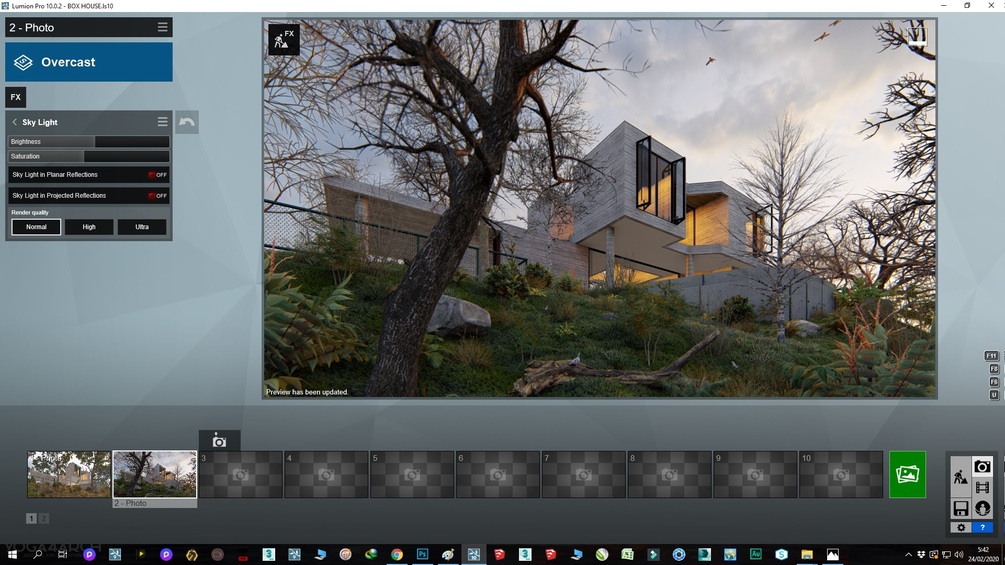Undo the last Sky Light change
Screen dimensions: 1005x565
[187, 122]
